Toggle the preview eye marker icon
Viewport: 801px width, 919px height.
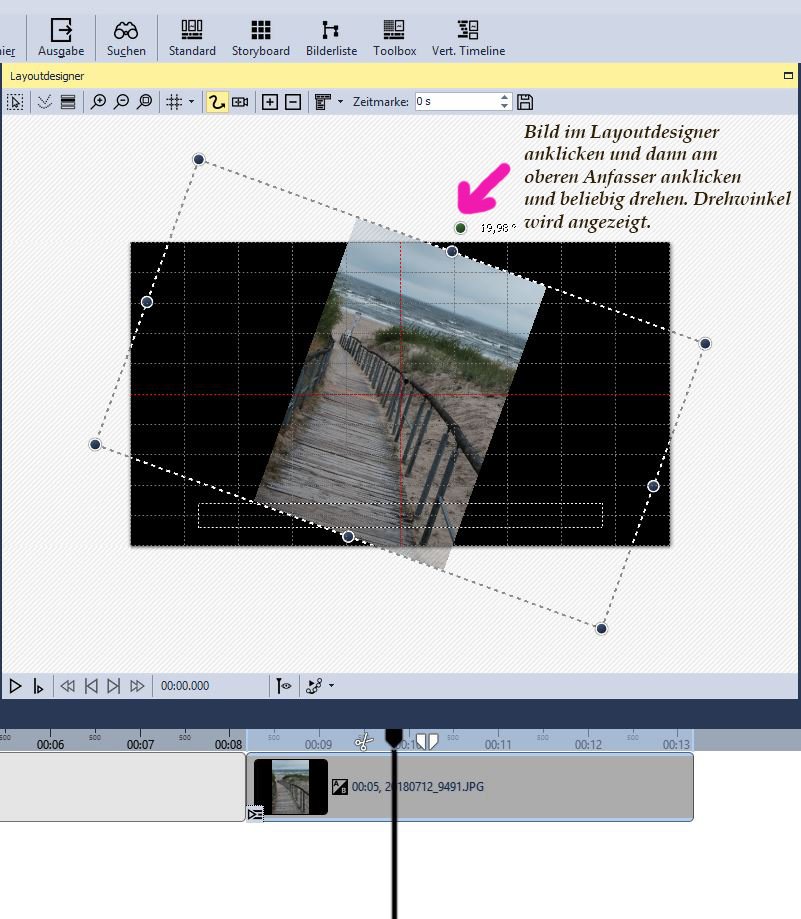[x=285, y=686]
